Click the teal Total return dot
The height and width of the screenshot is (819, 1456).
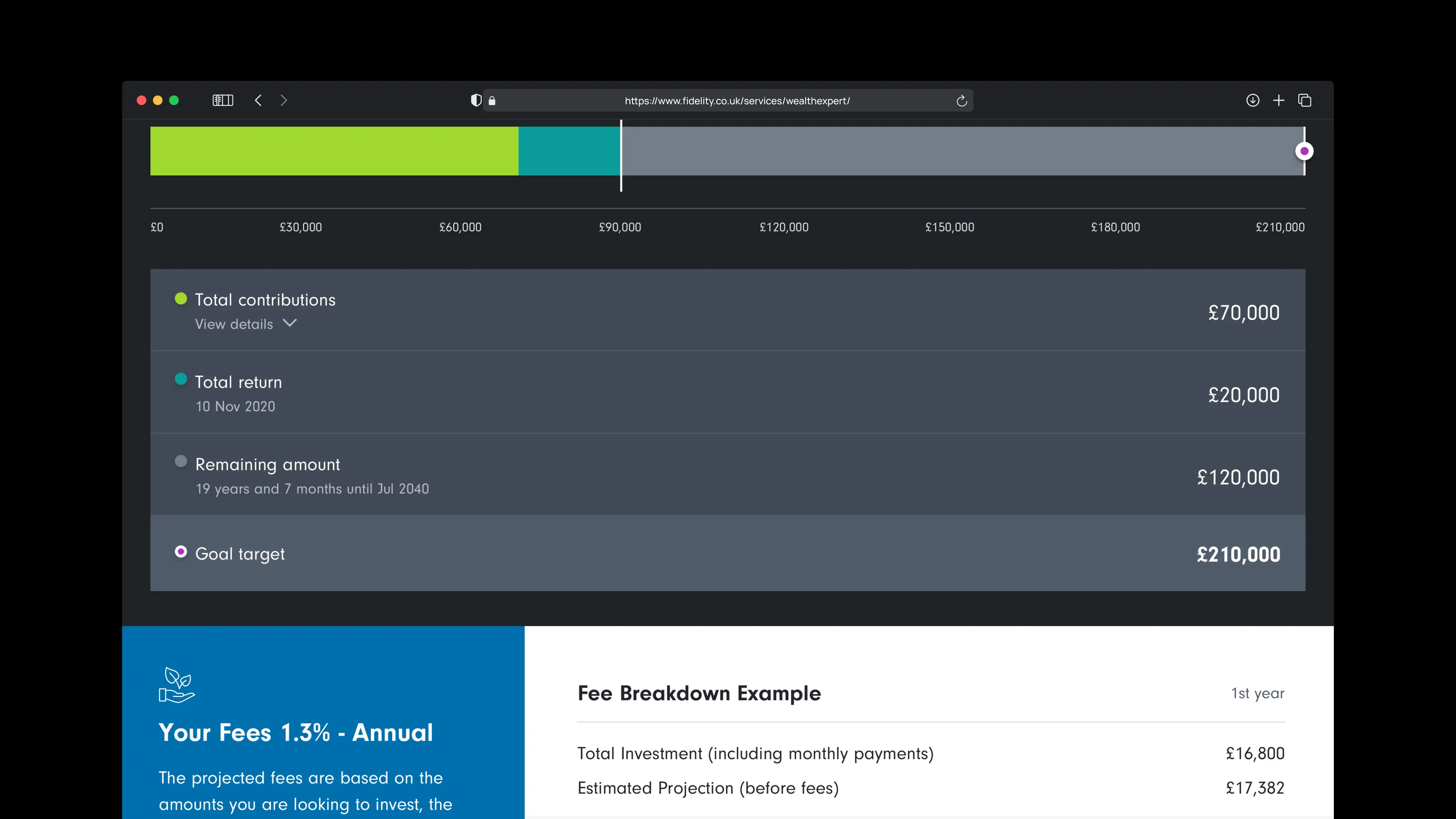point(181,379)
